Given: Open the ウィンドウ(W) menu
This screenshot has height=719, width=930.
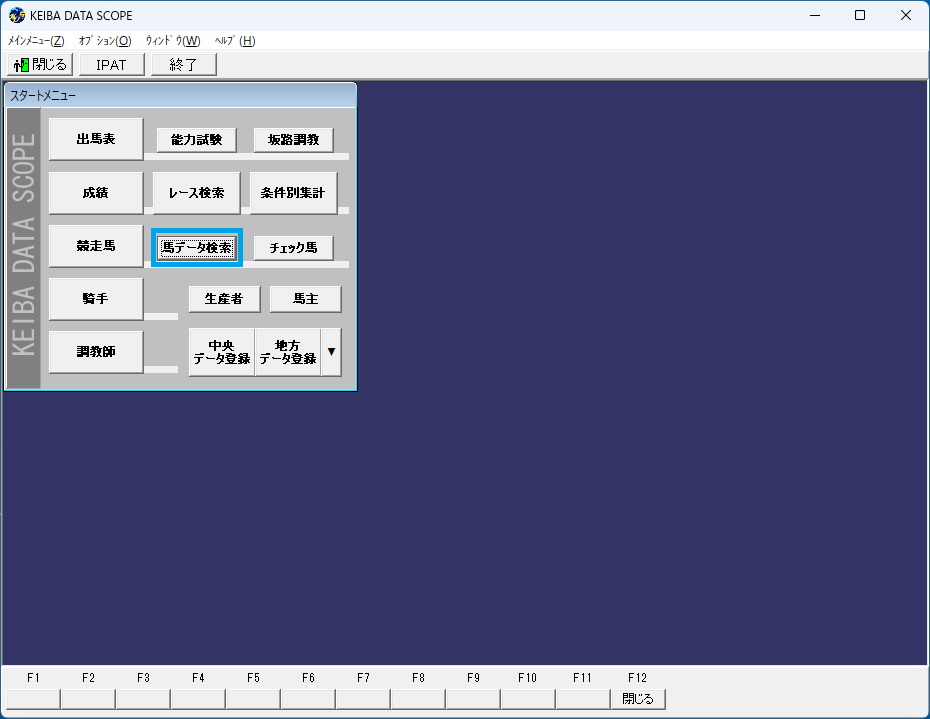Looking at the screenshot, I should click(173, 41).
